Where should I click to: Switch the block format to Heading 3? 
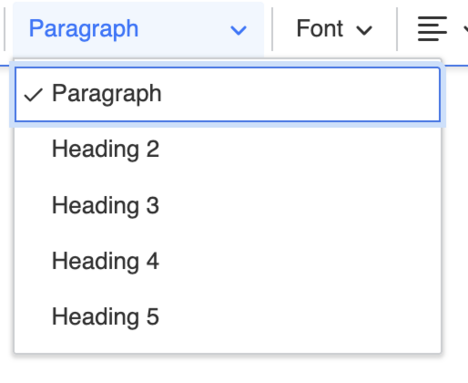[x=228, y=205]
